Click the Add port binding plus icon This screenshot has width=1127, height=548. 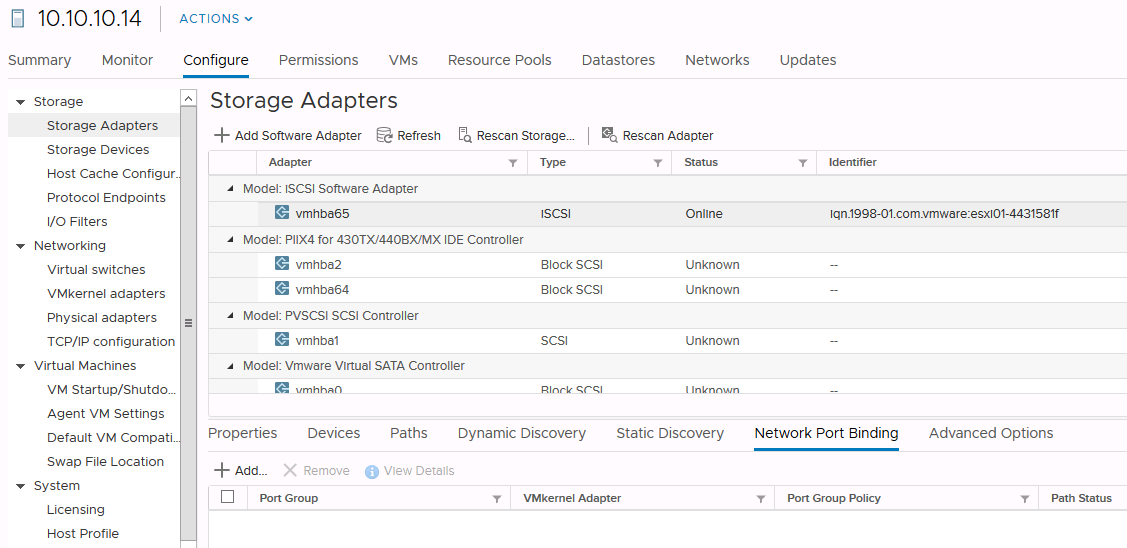(x=222, y=470)
